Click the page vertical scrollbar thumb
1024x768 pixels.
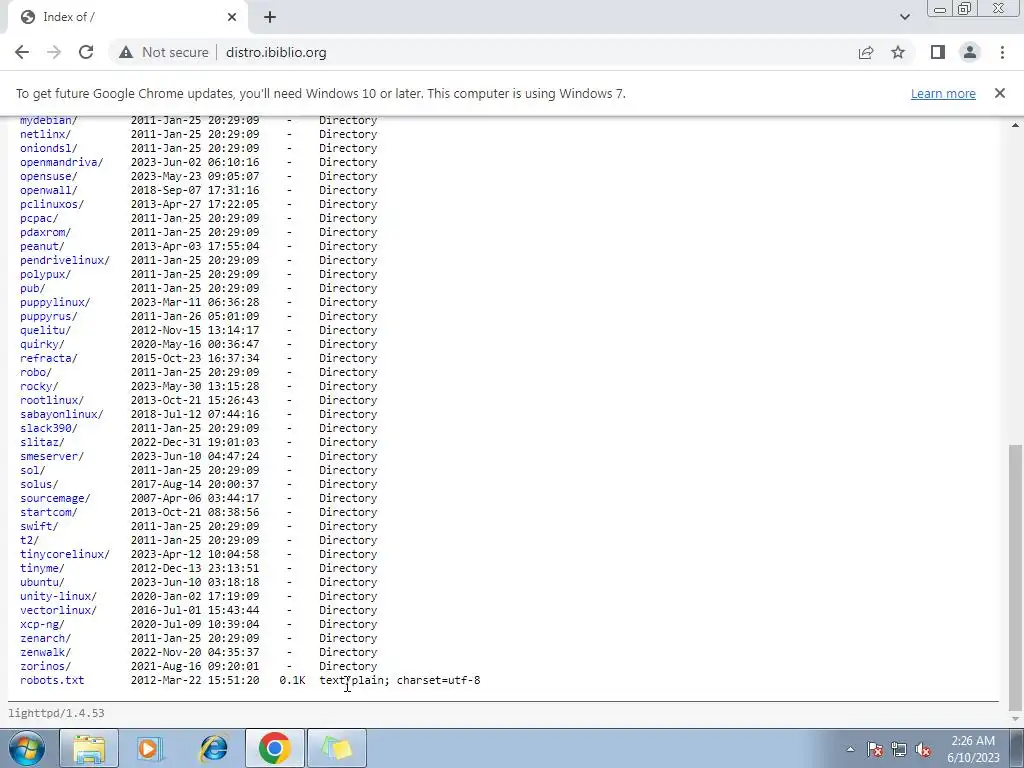point(1016,577)
